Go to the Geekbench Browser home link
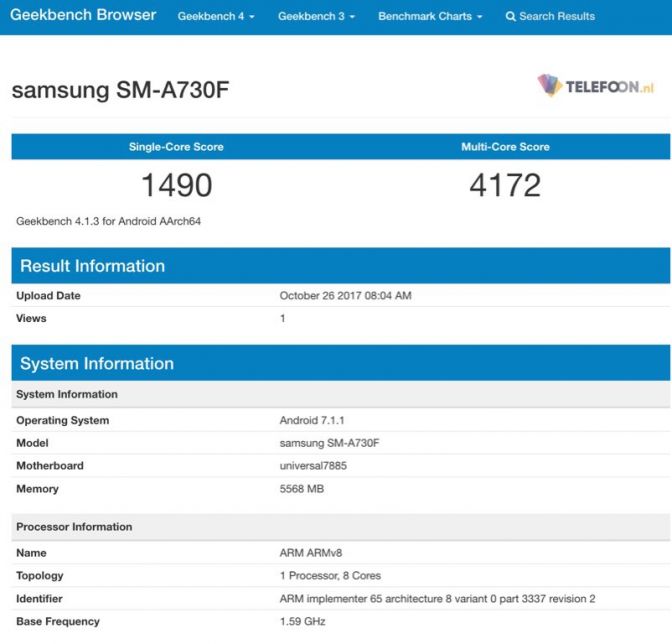 pos(83,16)
